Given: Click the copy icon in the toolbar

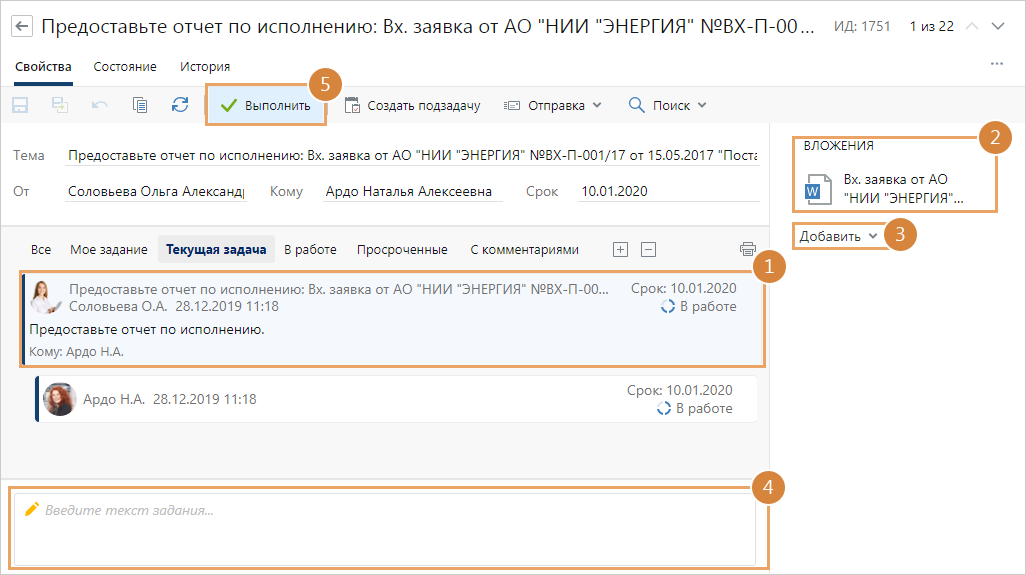Looking at the screenshot, I should pyautogui.click(x=140, y=105).
